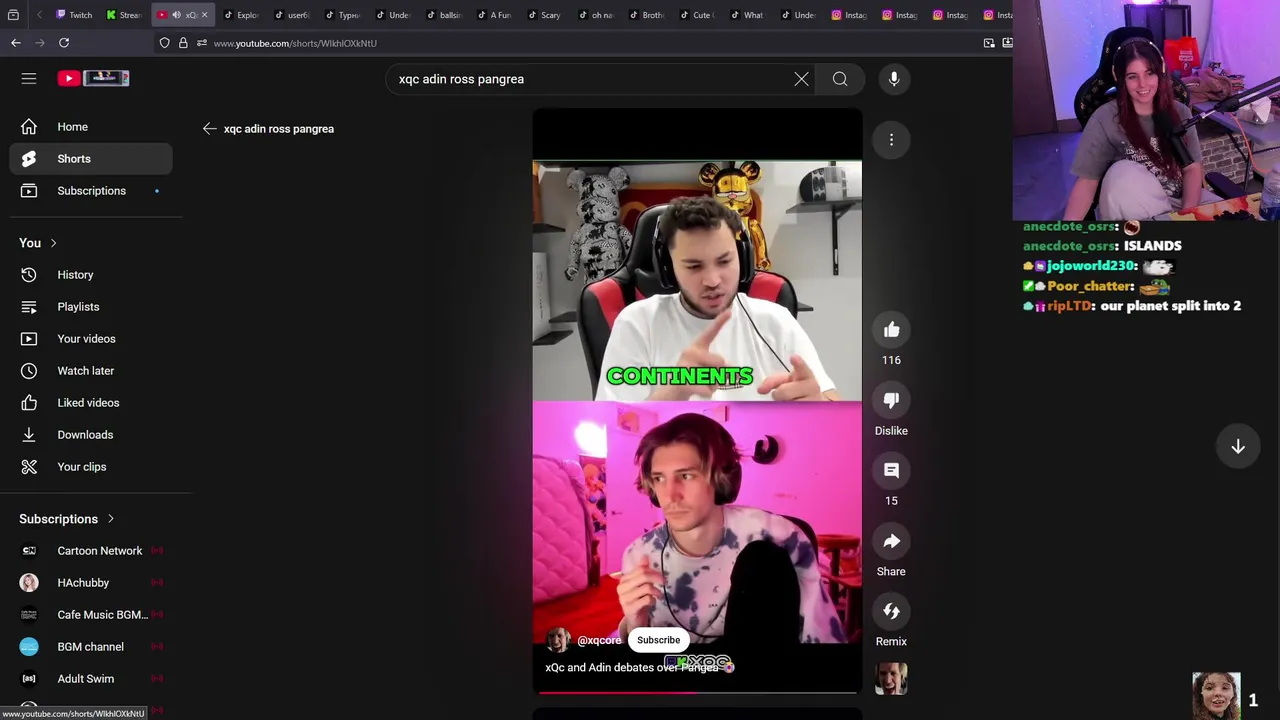Clear the search text with the X

click(x=801, y=79)
